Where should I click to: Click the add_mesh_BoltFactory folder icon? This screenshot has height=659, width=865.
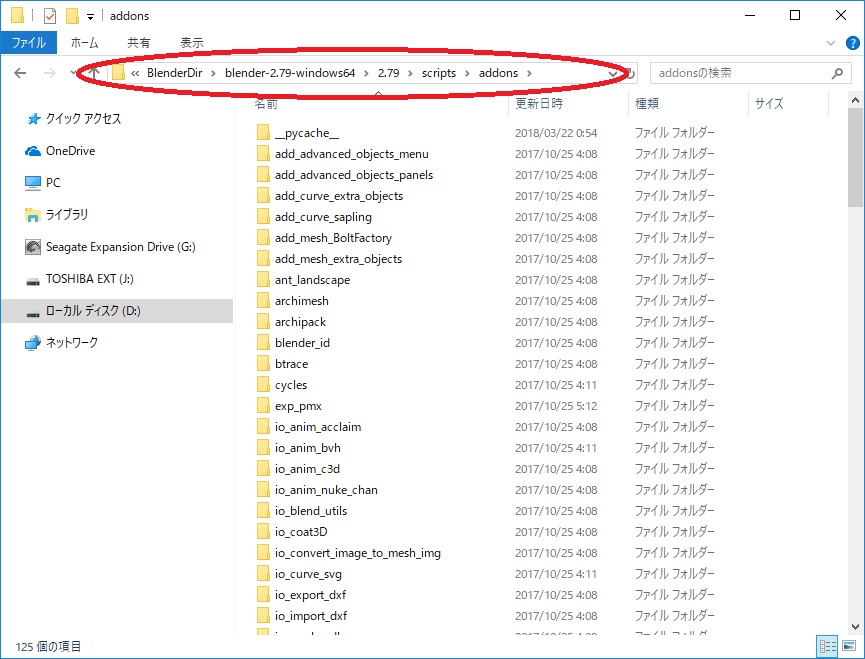click(x=263, y=237)
